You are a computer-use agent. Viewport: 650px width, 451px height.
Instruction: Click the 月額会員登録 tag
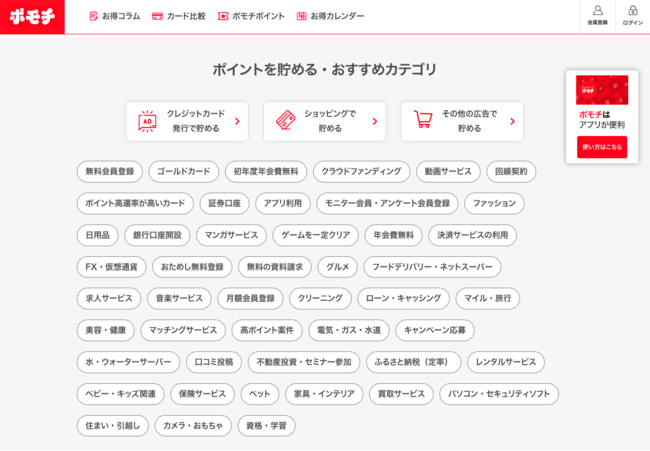pyautogui.click(x=250, y=298)
